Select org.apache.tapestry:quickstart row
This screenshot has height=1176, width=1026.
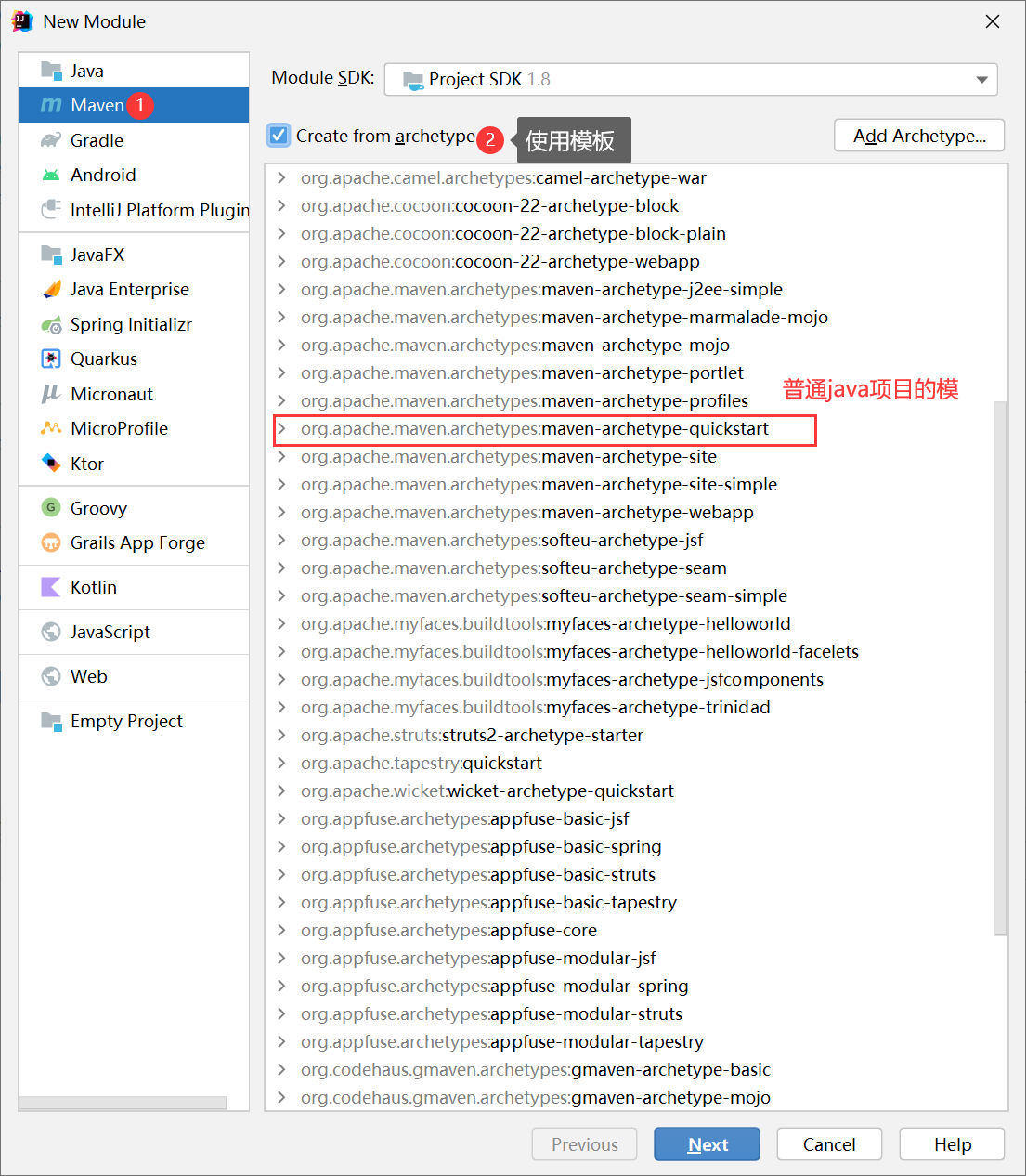636,763
